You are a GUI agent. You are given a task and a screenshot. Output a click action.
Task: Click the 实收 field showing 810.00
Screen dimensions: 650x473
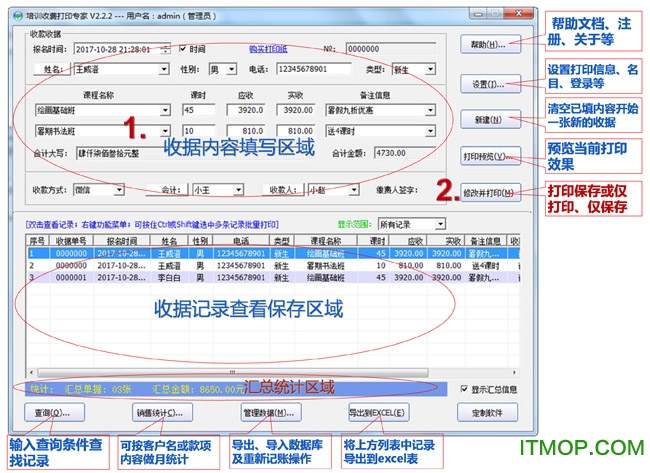pos(296,131)
